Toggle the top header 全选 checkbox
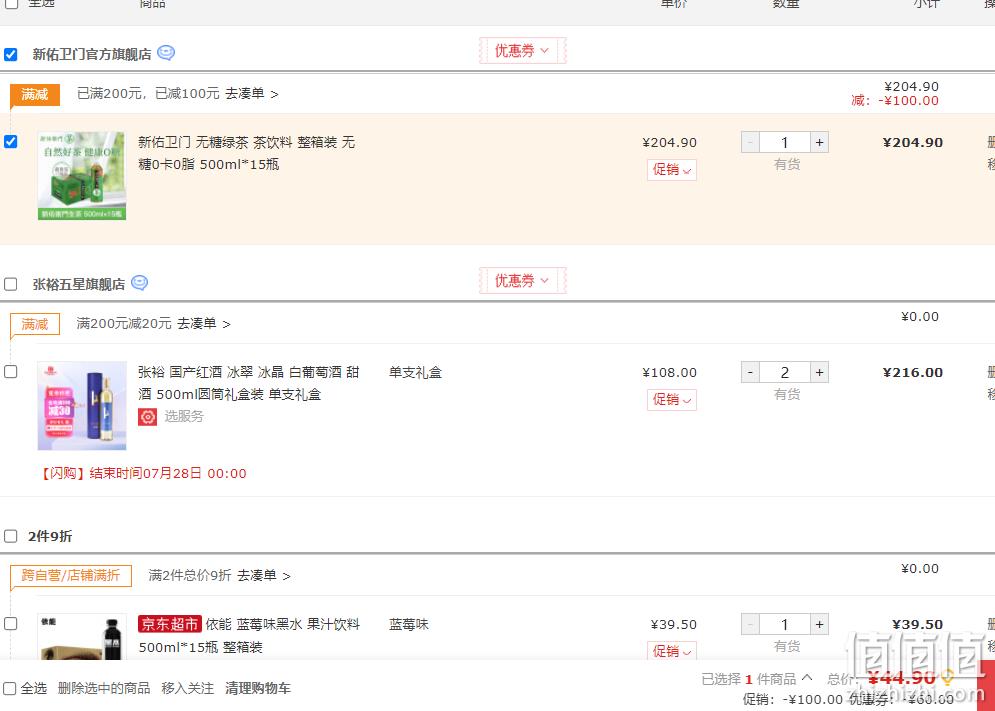This screenshot has width=995, height=711. [11, 3]
